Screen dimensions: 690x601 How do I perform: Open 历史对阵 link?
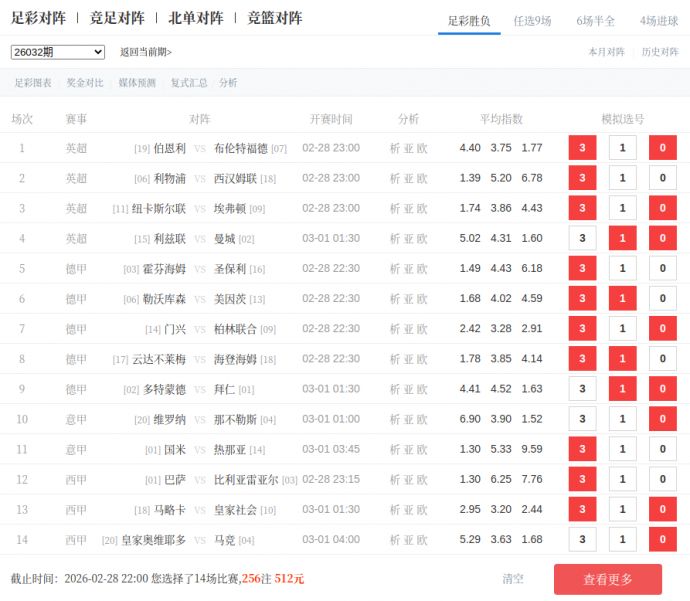660,52
